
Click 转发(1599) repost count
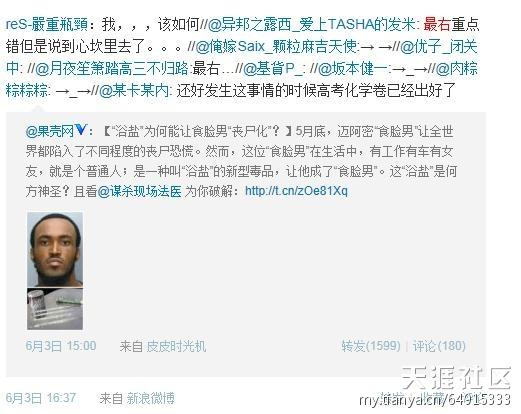coord(371,346)
